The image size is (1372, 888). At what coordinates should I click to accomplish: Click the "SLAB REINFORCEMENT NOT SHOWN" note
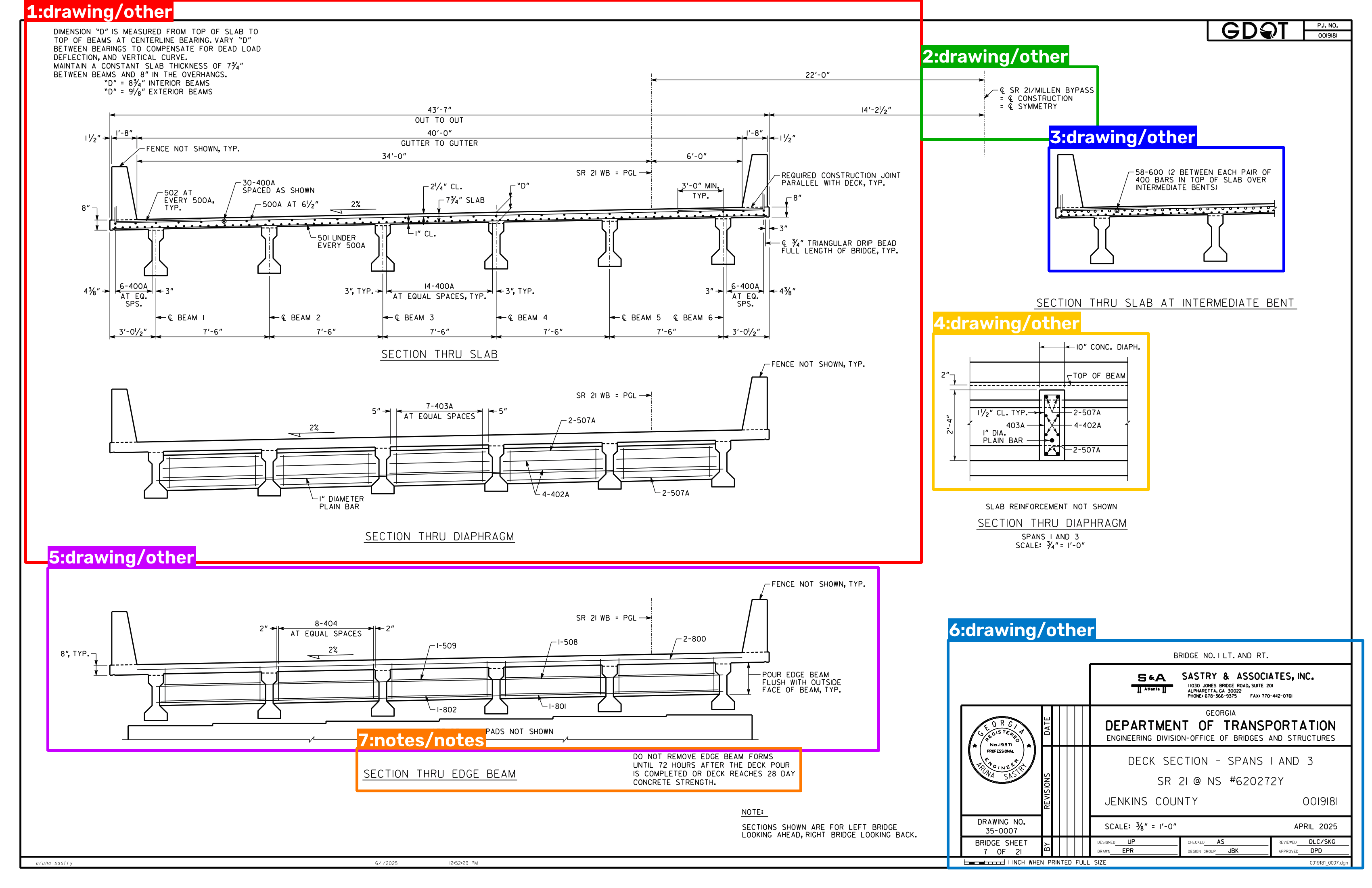(x=1051, y=507)
